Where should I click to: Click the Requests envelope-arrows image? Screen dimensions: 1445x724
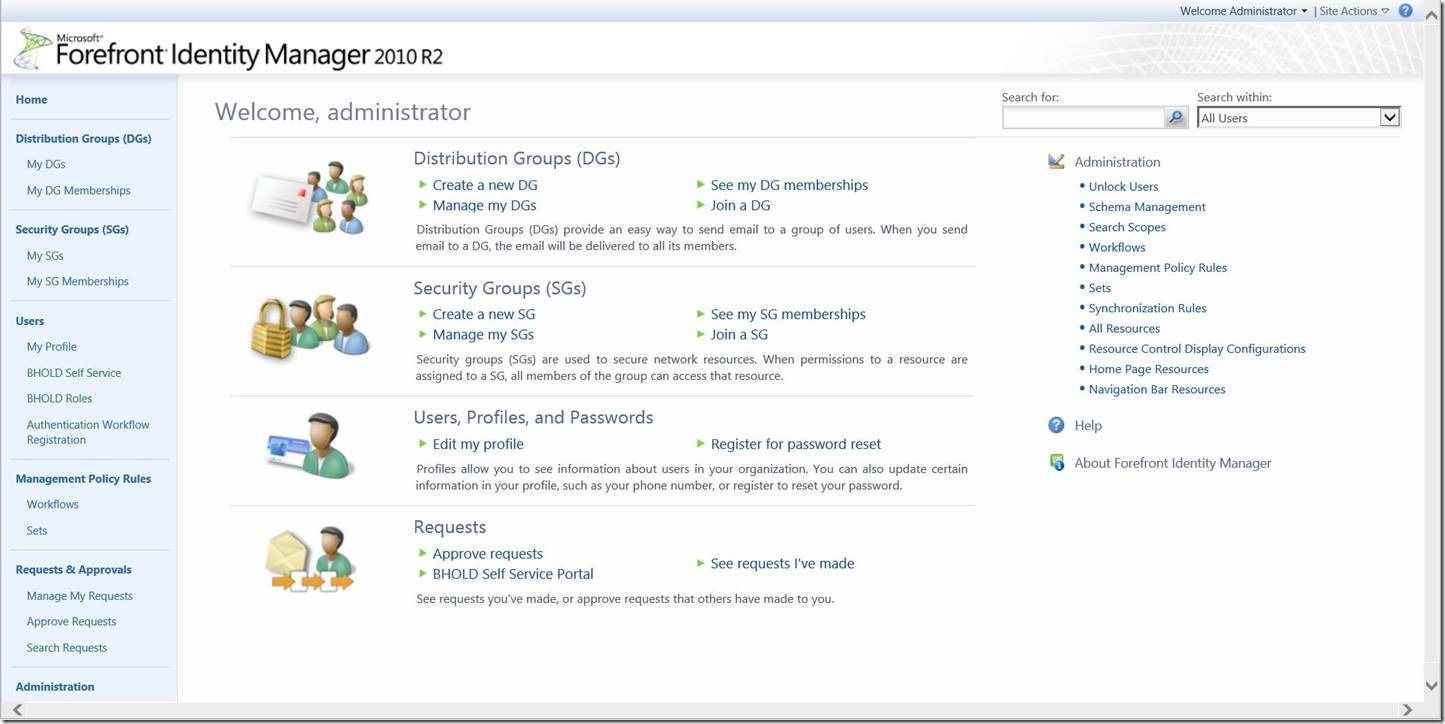(310, 560)
